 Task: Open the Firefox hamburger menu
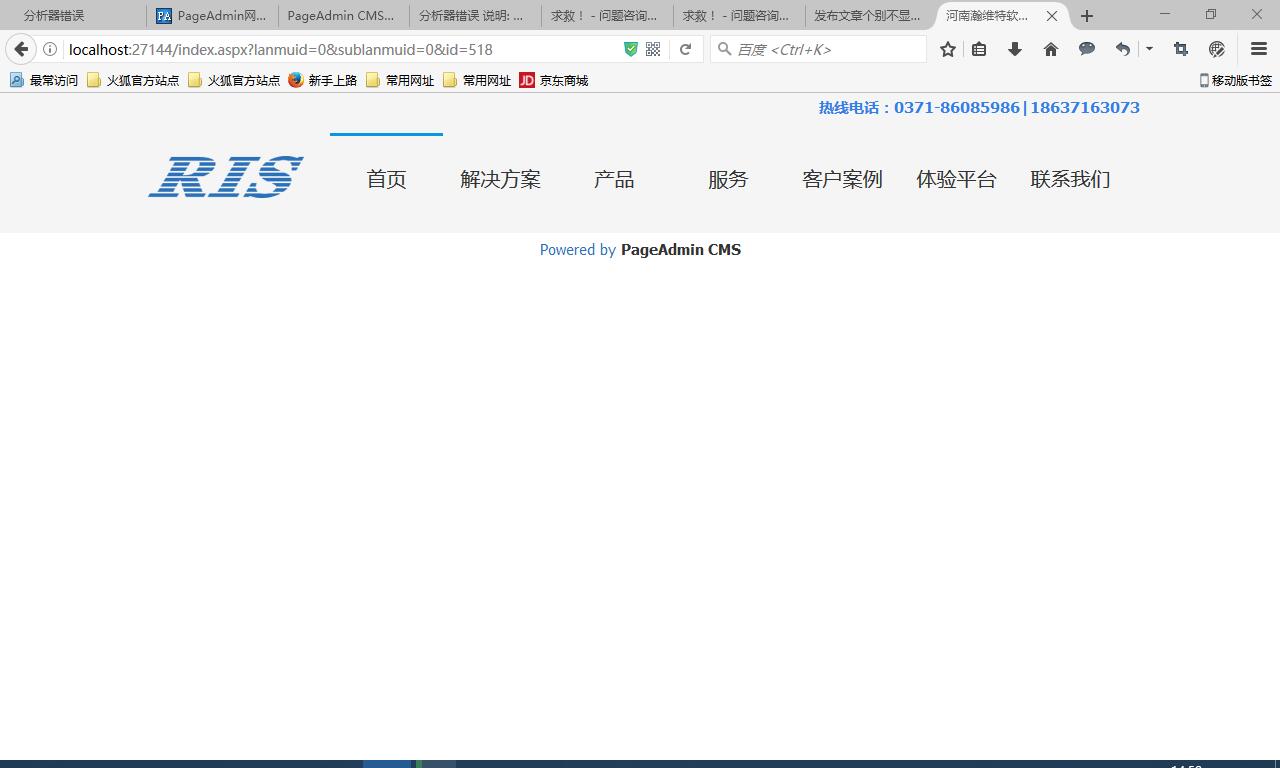1259,49
